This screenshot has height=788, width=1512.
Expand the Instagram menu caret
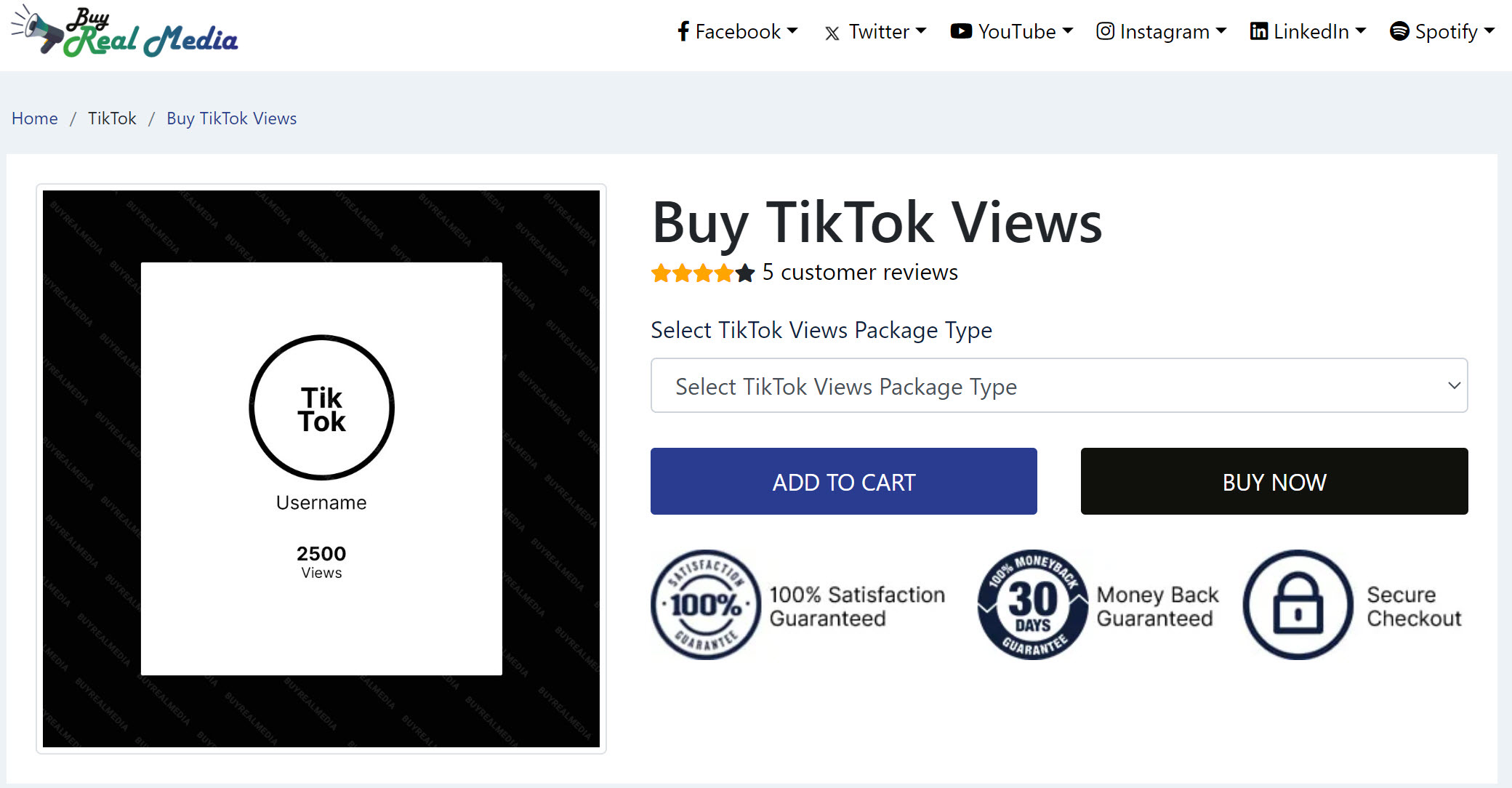1221,31
